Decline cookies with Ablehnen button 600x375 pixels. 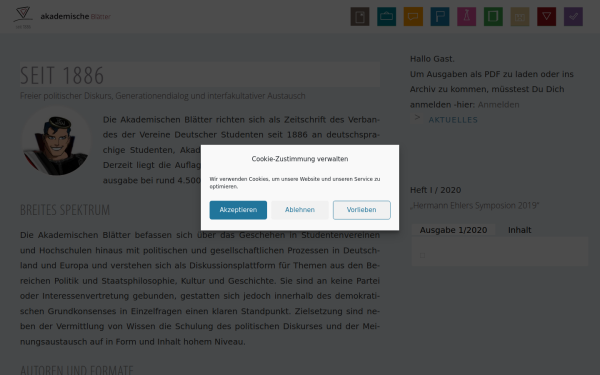pos(300,210)
